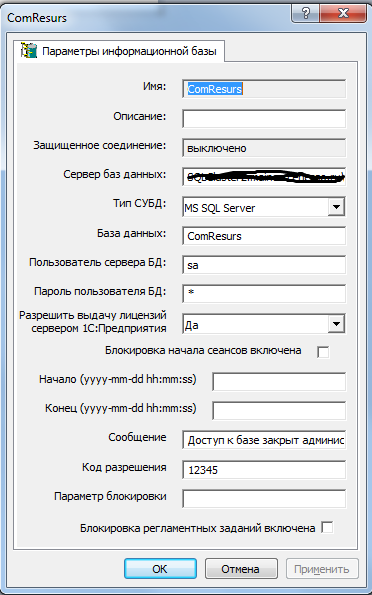Click the Пароль пользователя БД field
The height and width of the screenshot is (595, 372).
point(264,294)
